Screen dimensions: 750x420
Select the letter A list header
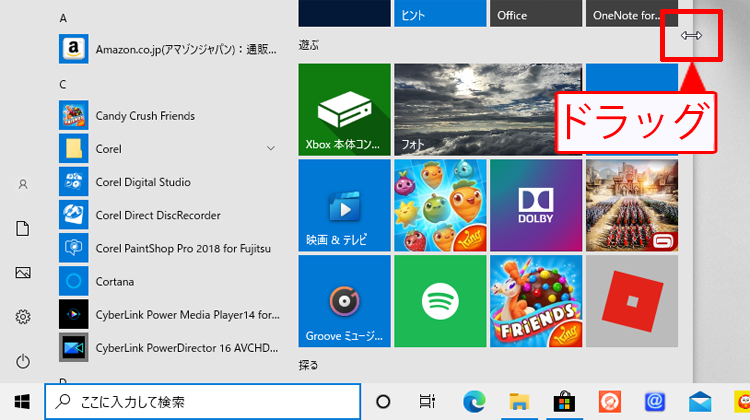[63, 18]
